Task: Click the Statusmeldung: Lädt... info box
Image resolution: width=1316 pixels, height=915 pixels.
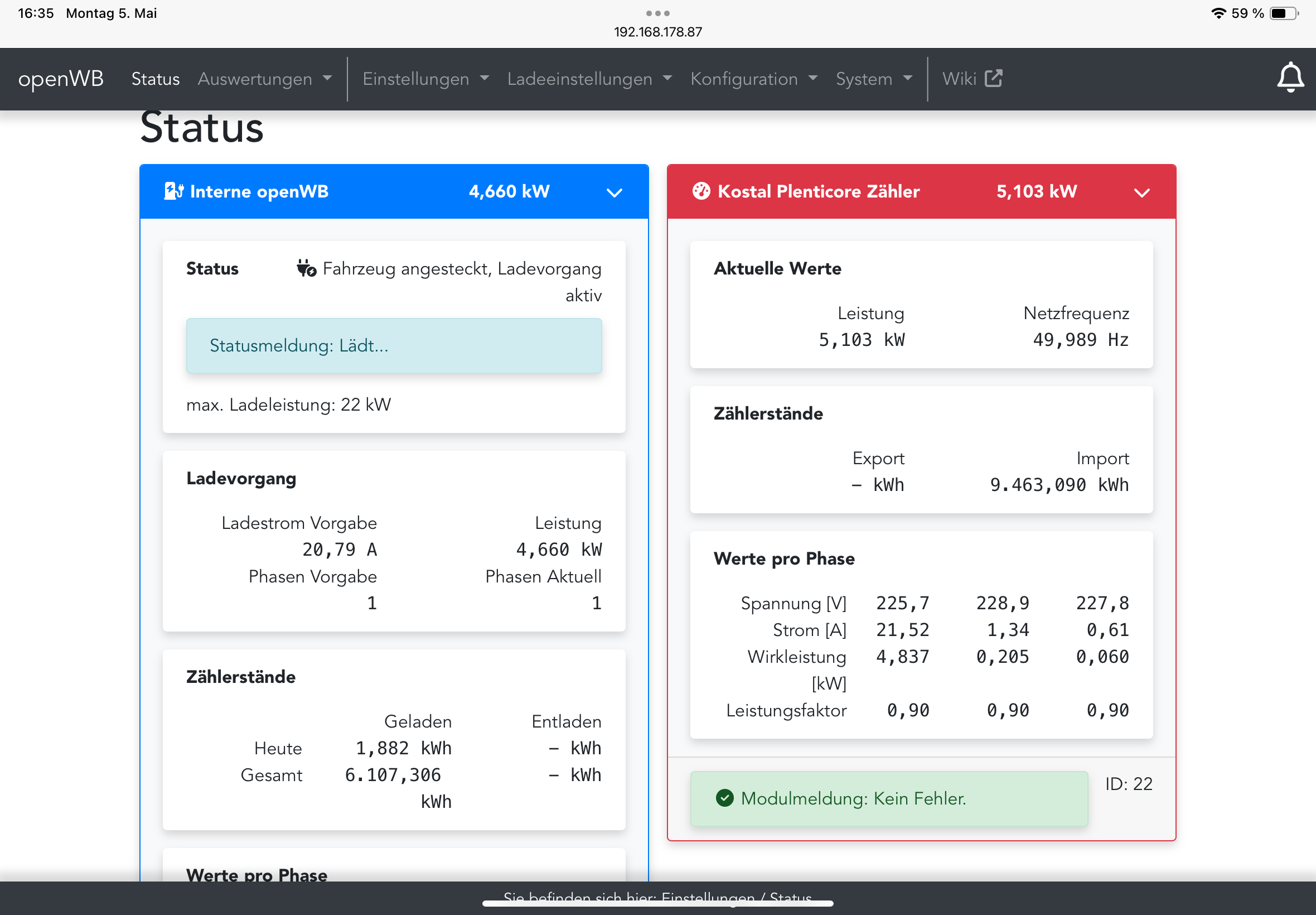Action: (394, 346)
